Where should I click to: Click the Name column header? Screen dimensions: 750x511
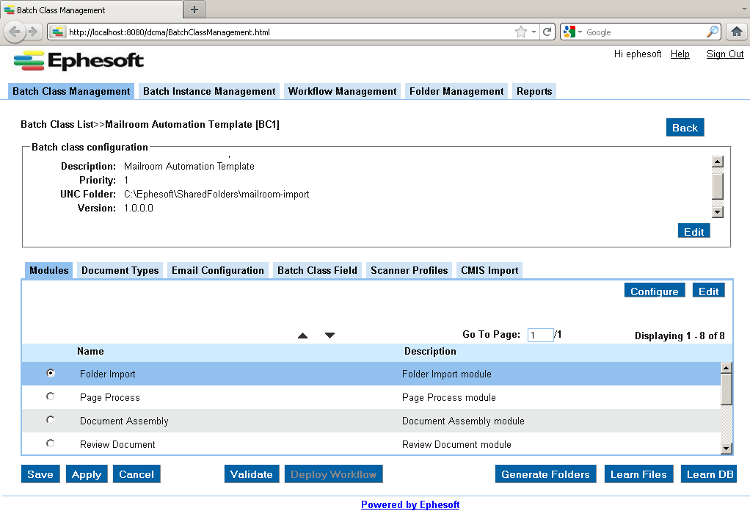[90, 351]
